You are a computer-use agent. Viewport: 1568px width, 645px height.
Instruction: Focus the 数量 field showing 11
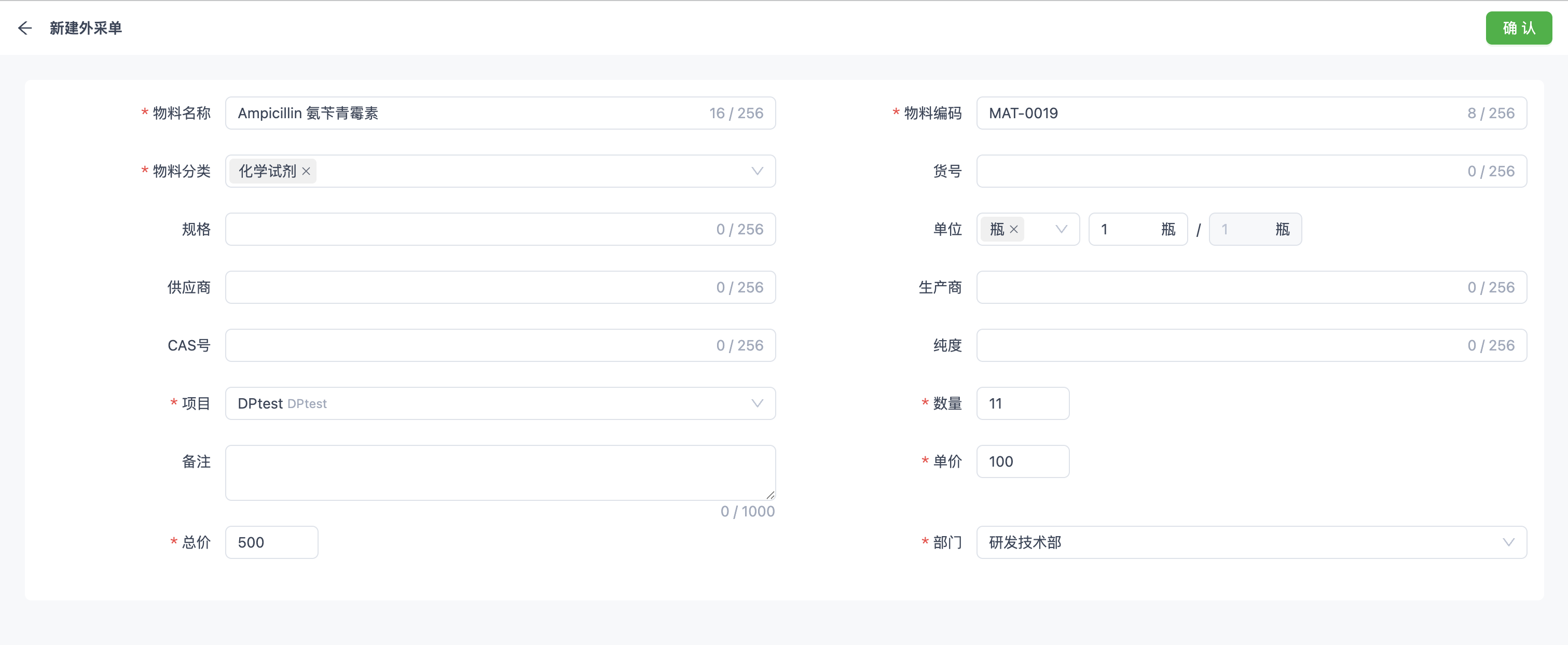1023,403
